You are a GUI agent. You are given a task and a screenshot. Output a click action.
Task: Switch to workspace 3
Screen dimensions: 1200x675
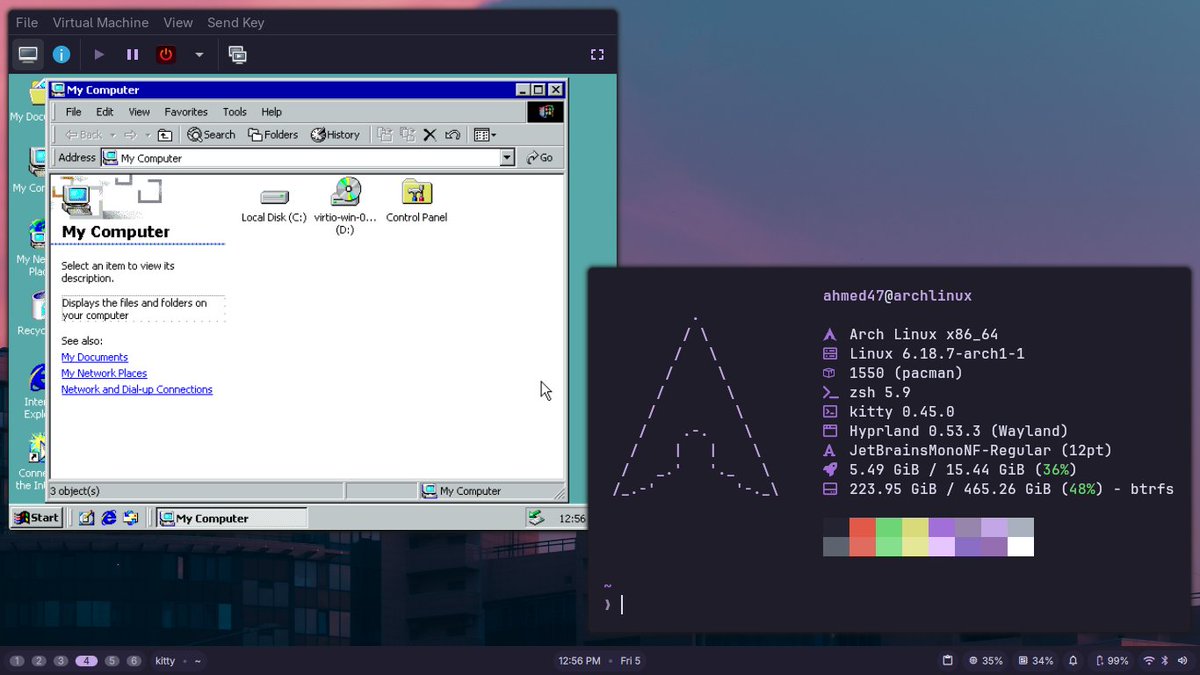click(x=61, y=661)
